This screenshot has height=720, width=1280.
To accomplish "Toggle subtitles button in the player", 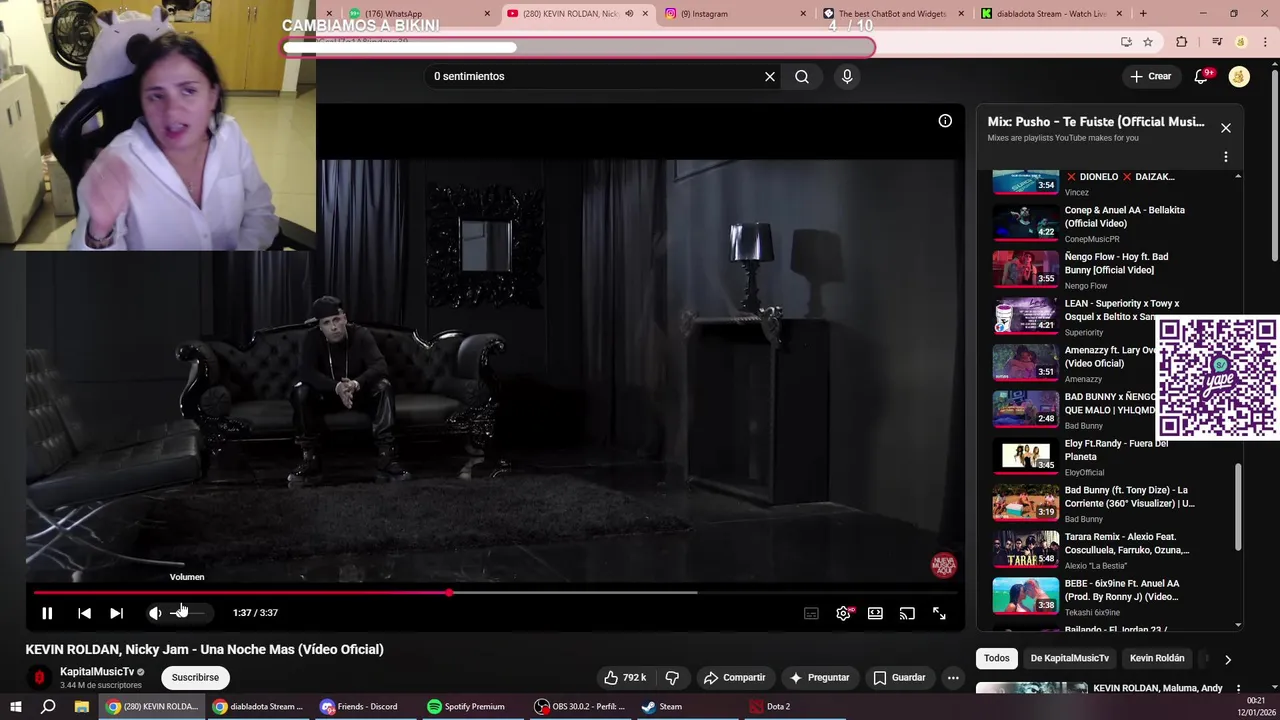I will (x=811, y=613).
